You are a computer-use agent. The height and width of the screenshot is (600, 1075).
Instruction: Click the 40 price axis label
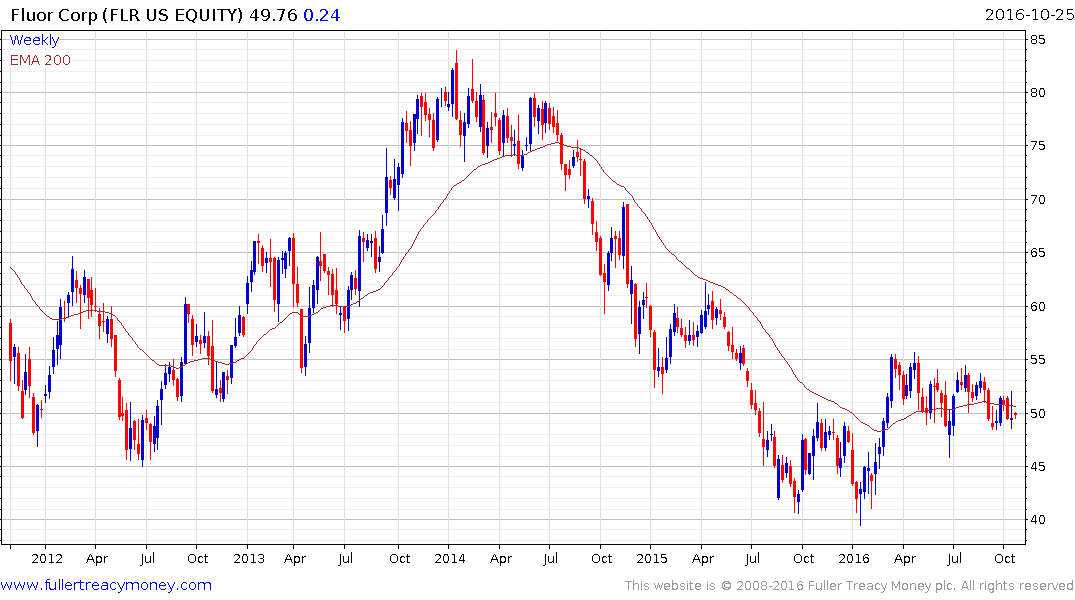click(x=1038, y=520)
